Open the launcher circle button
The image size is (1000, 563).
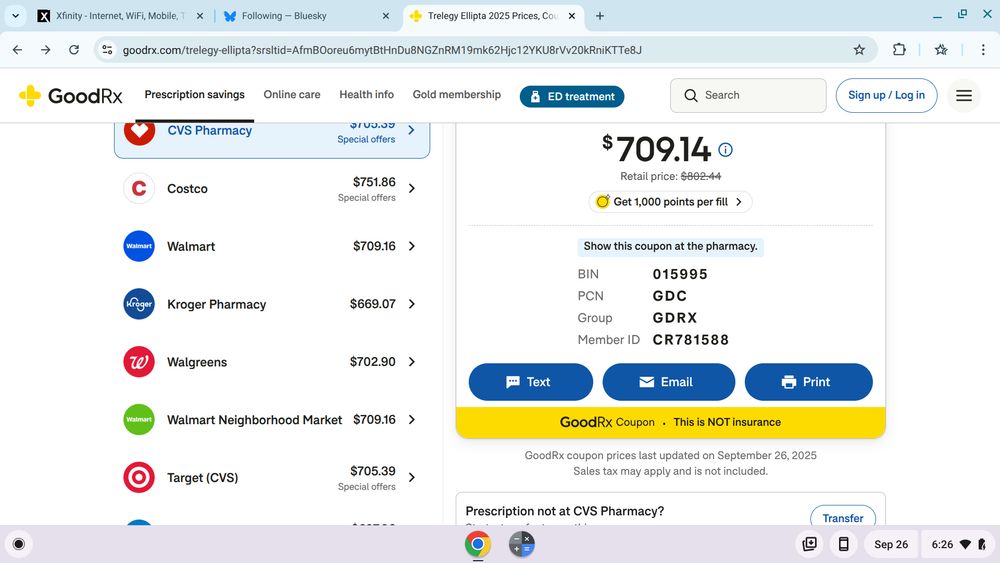pyautogui.click(x=18, y=544)
